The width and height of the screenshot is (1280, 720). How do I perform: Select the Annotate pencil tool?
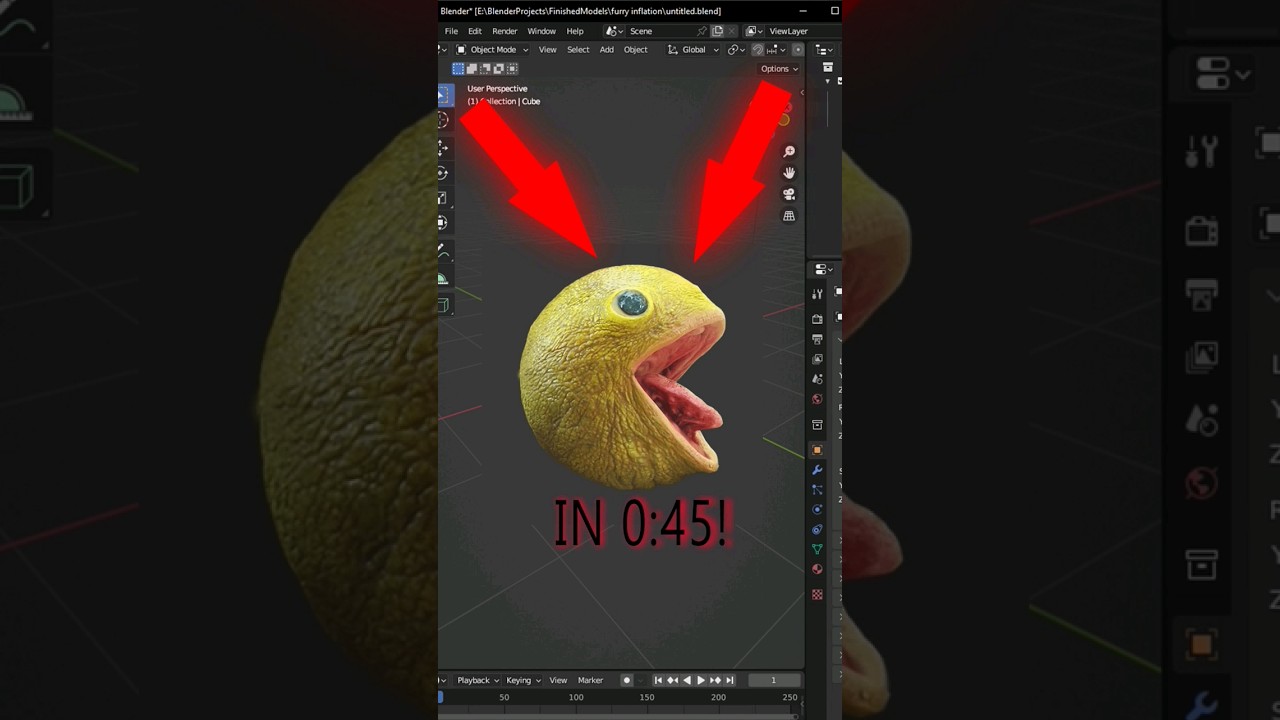point(444,253)
